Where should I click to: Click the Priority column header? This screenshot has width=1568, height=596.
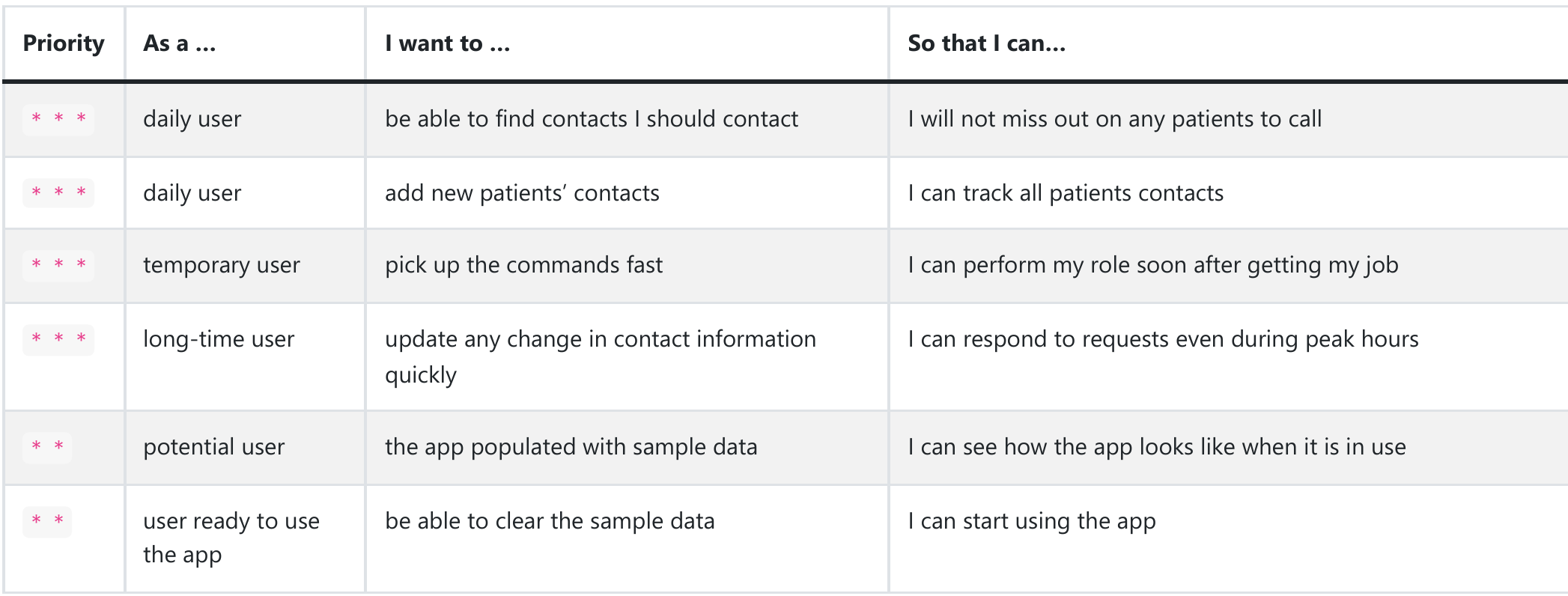64,43
